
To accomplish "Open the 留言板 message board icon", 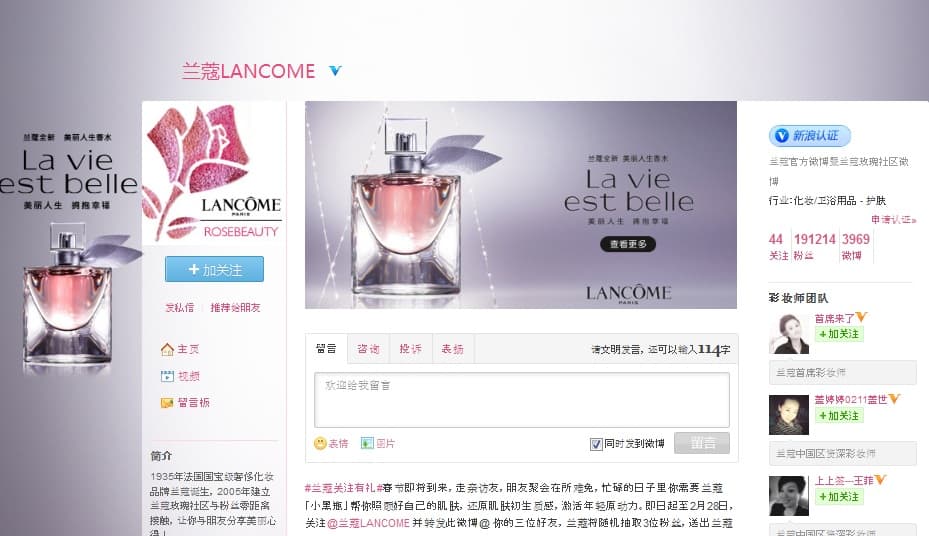I will (167, 403).
